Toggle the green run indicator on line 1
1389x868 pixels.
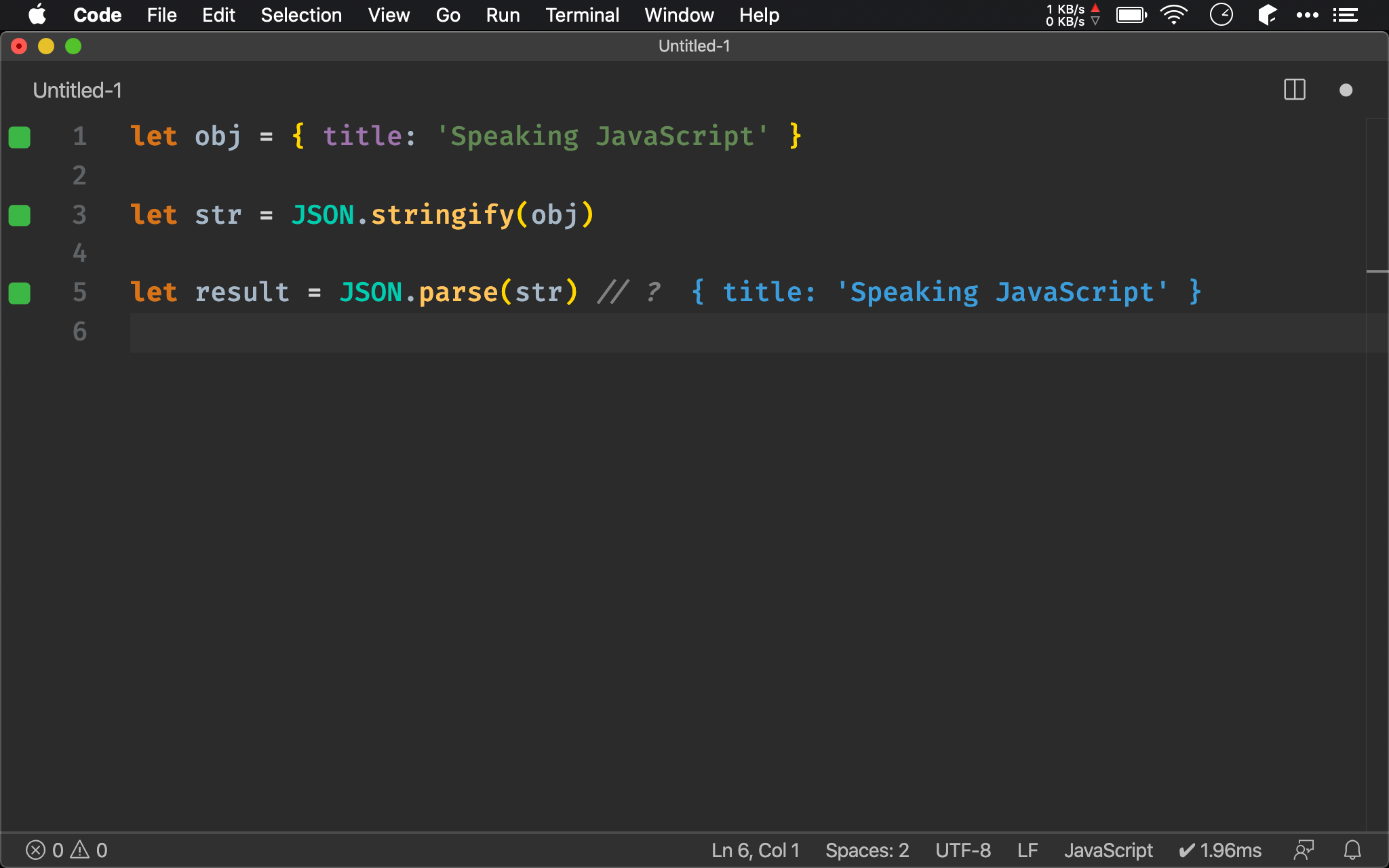click(20, 137)
